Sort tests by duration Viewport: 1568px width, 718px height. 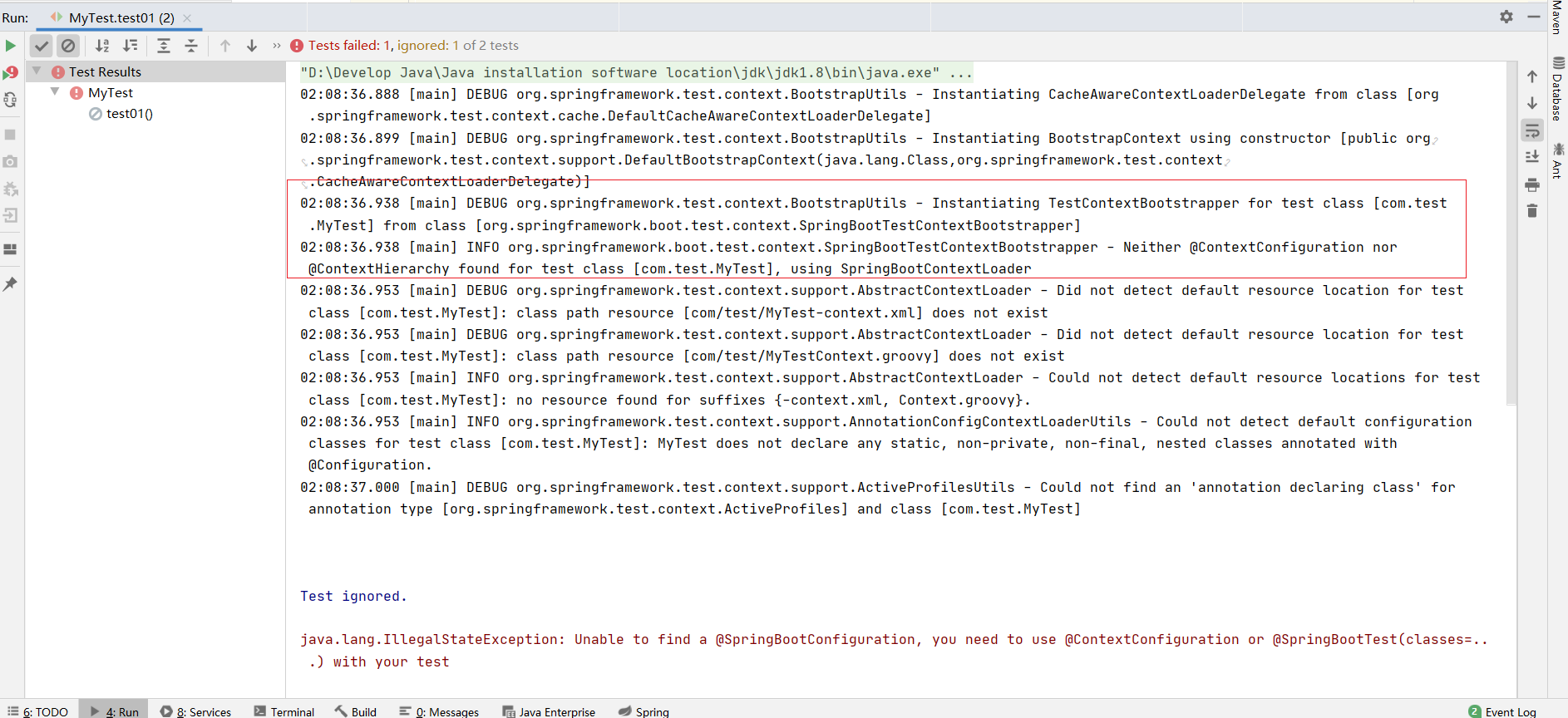coord(131,46)
